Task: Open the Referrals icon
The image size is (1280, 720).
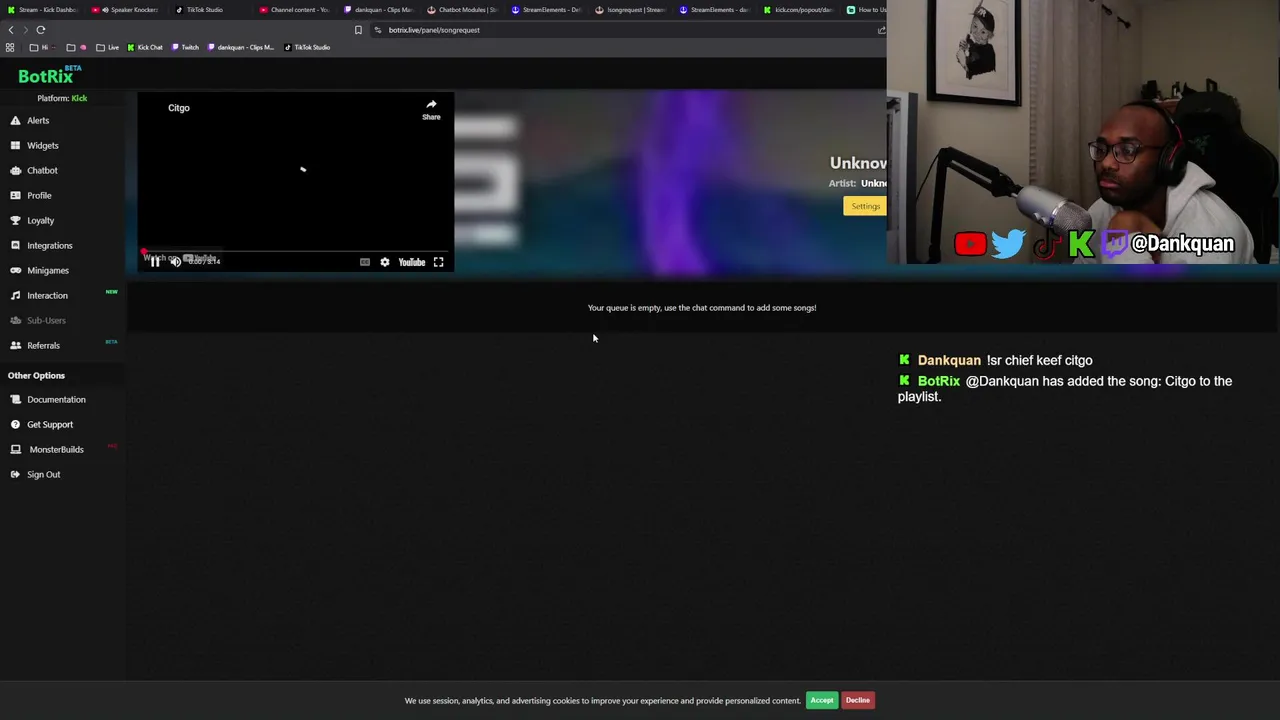Action: (15, 345)
